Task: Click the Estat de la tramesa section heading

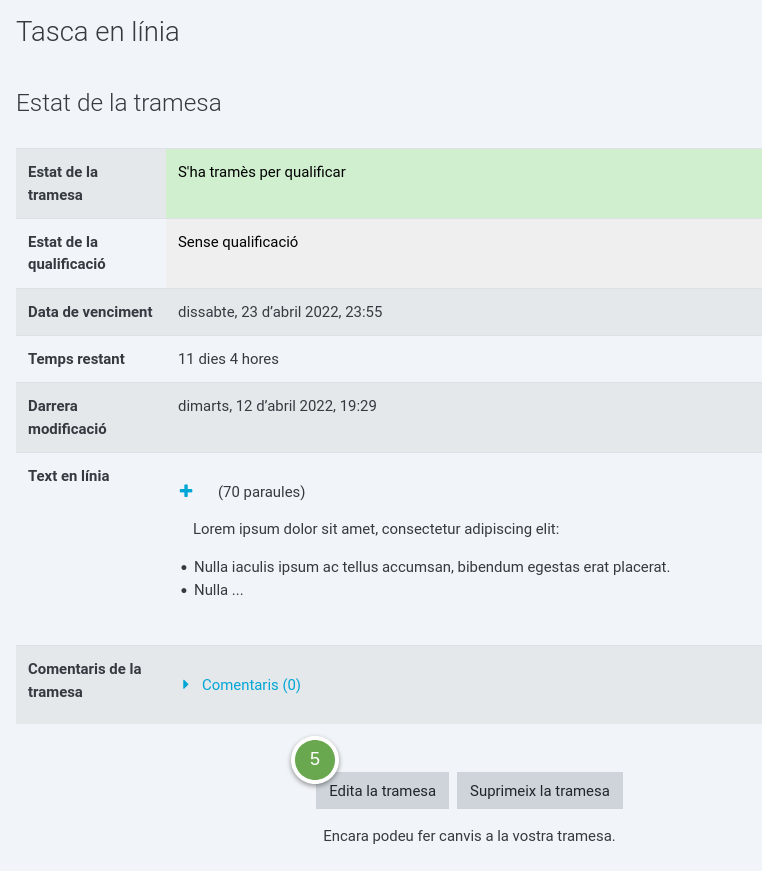Action: click(x=119, y=103)
